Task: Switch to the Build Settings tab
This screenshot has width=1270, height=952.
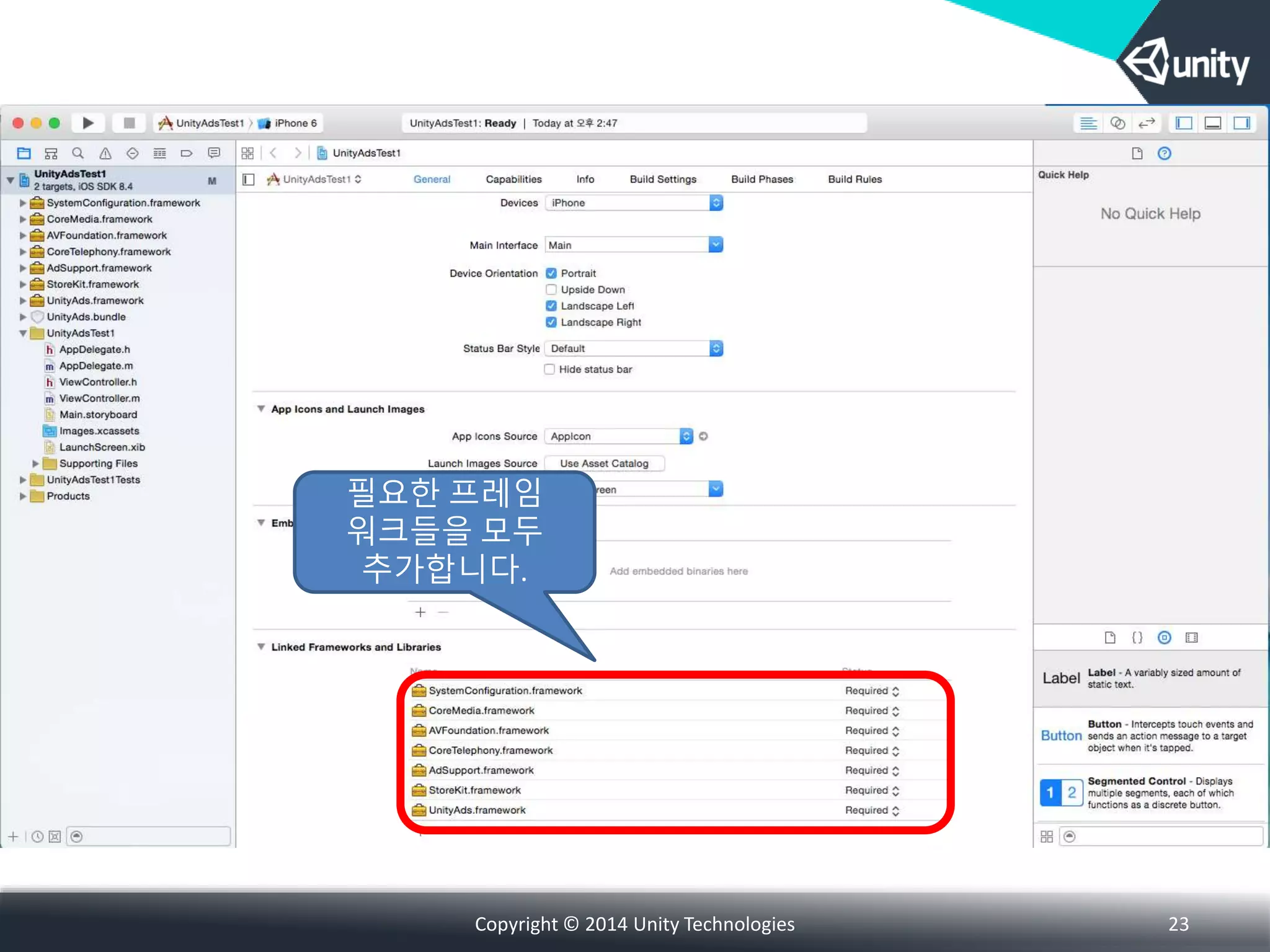Action: (663, 180)
